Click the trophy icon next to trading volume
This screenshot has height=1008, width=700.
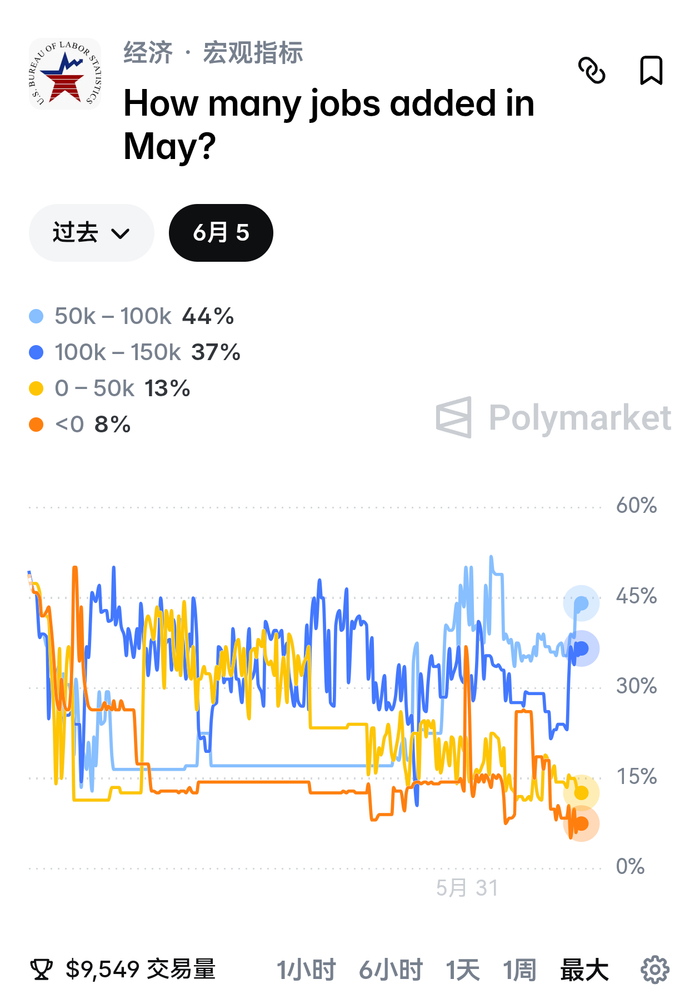[41, 969]
